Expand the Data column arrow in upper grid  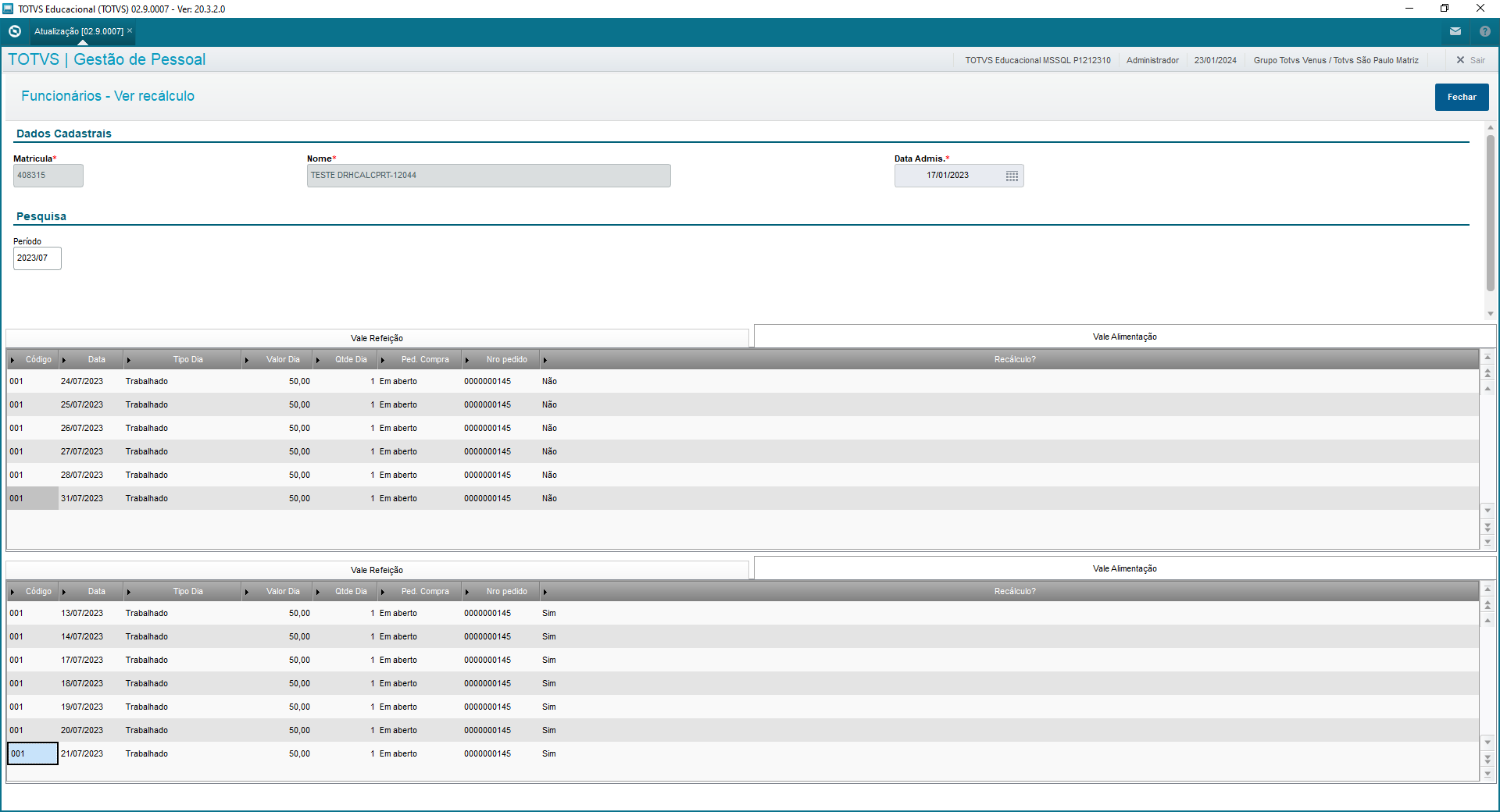tap(64, 360)
